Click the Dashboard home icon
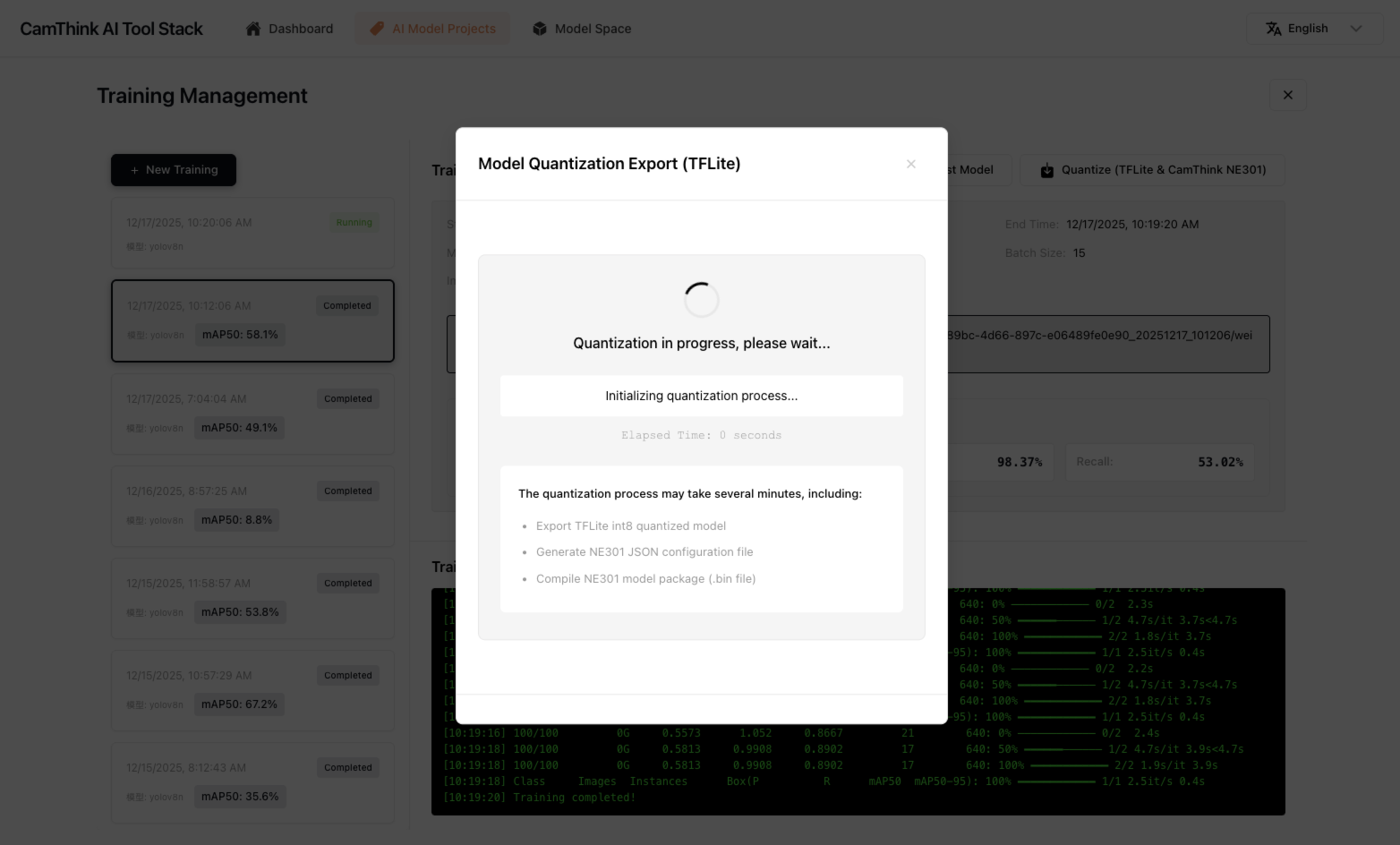This screenshot has width=1400, height=845. point(253,29)
